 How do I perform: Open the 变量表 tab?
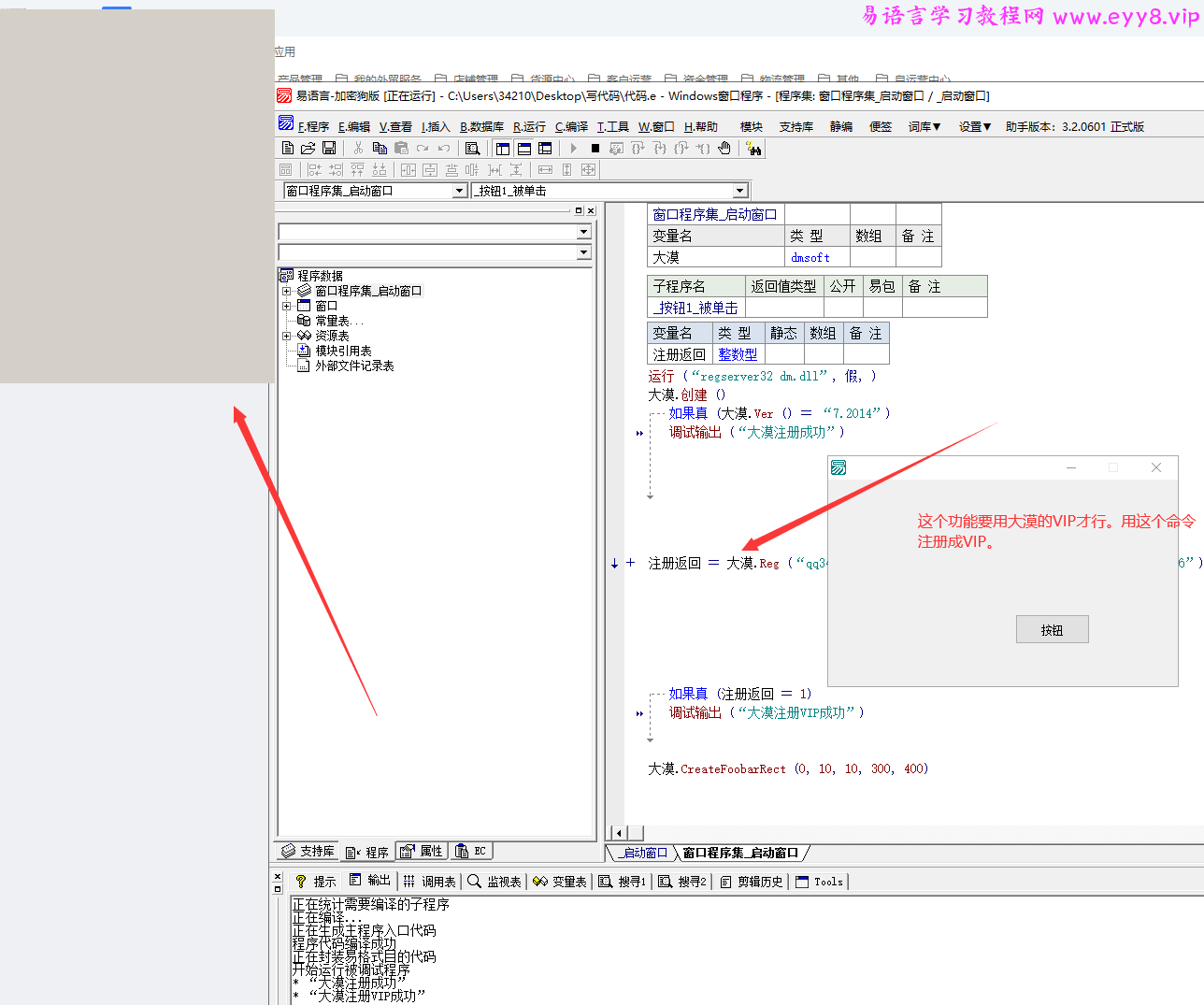(x=560, y=881)
